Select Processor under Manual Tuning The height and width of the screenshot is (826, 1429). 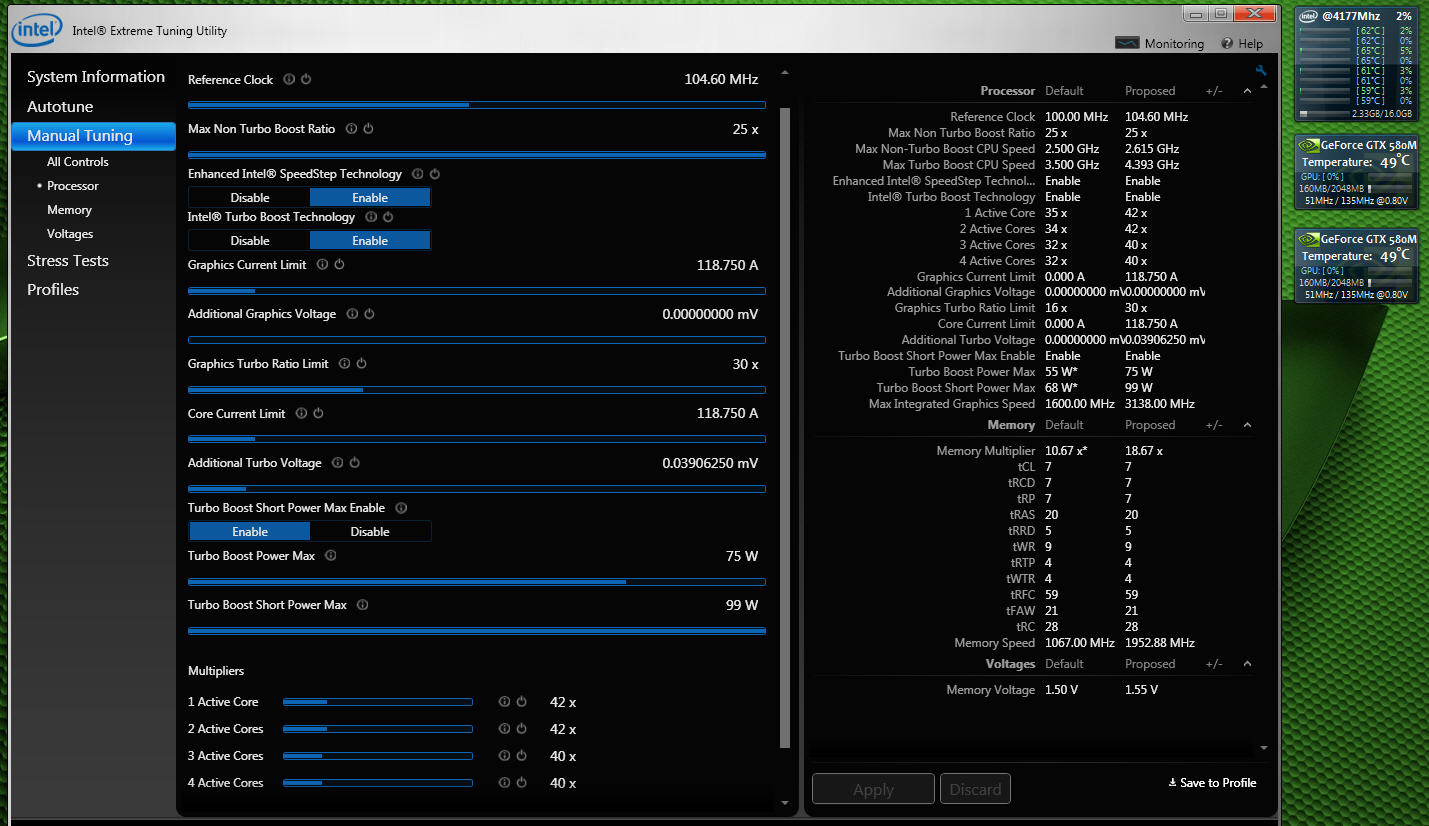(x=73, y=186)
